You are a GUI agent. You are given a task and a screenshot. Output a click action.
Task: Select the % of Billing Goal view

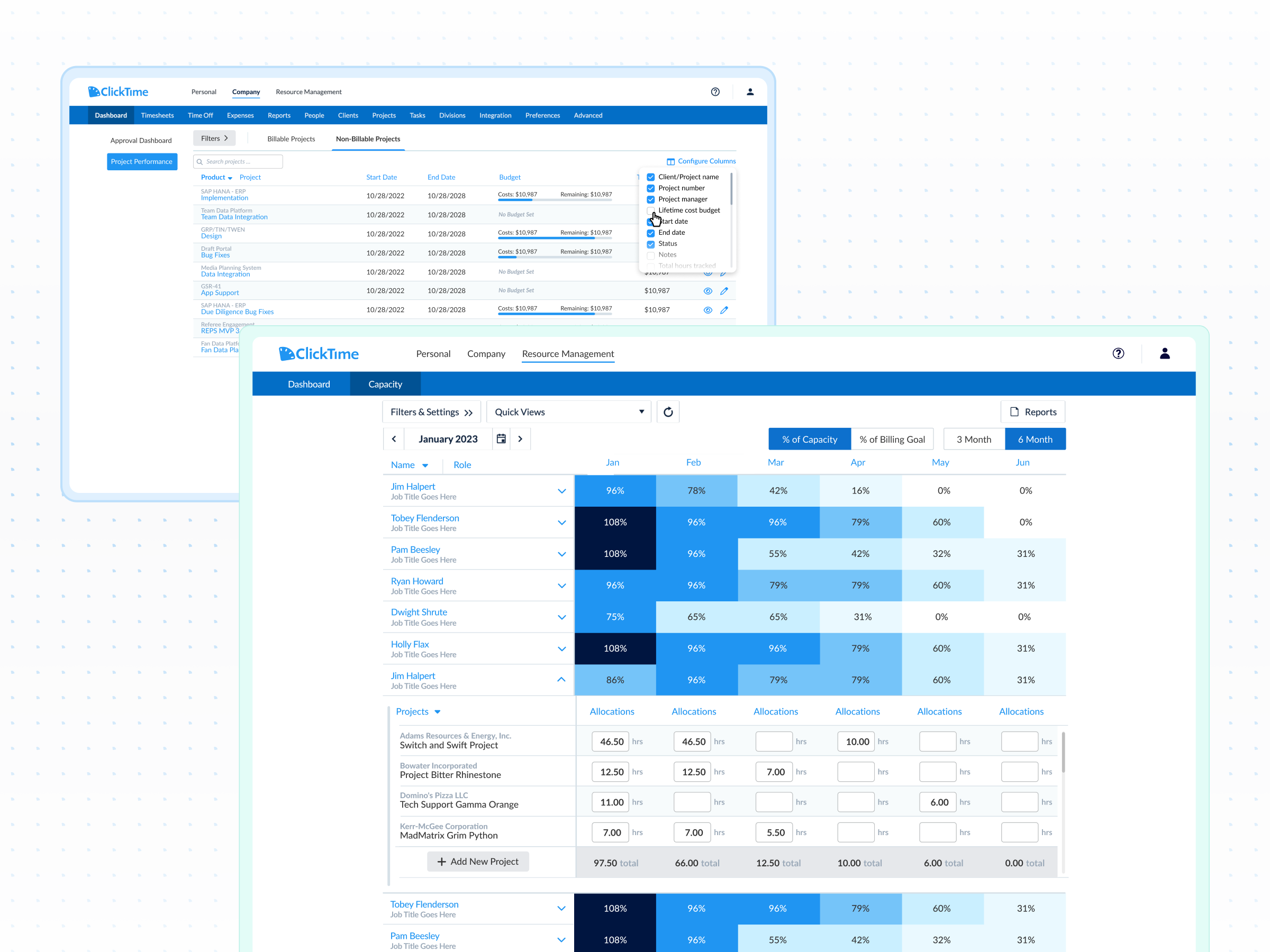(892, 440)
